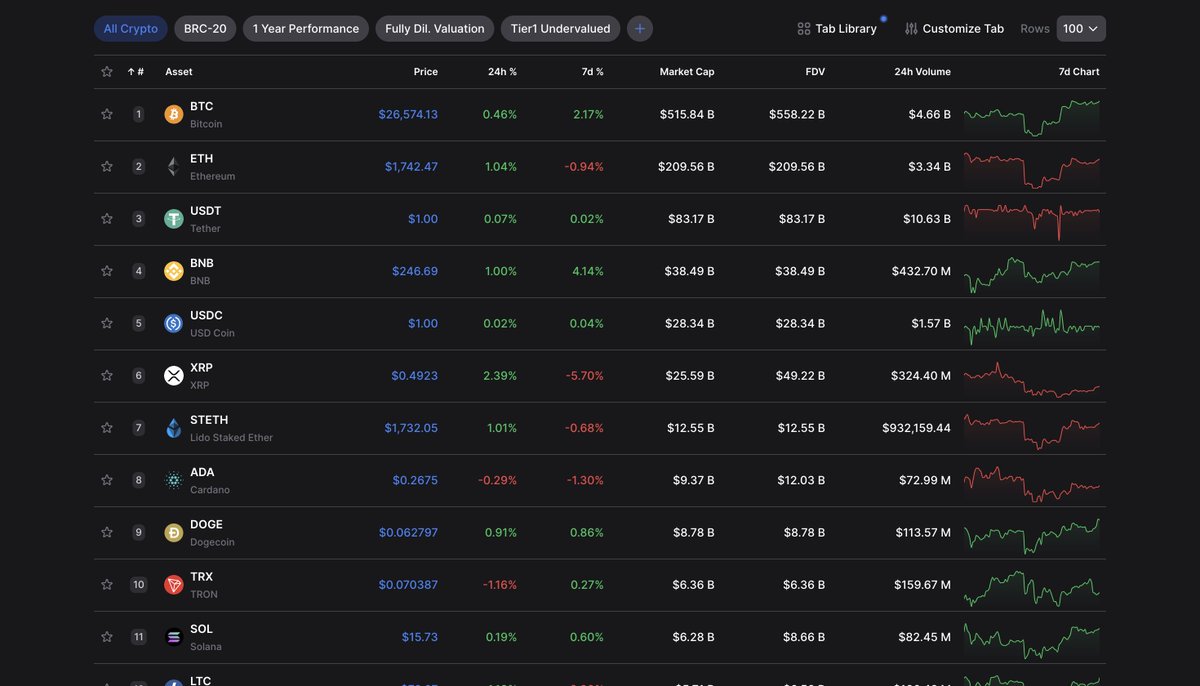This screenshot has height=686, width=1200.
Task: Click the Cardano logo icon
Action: (174, 480)
